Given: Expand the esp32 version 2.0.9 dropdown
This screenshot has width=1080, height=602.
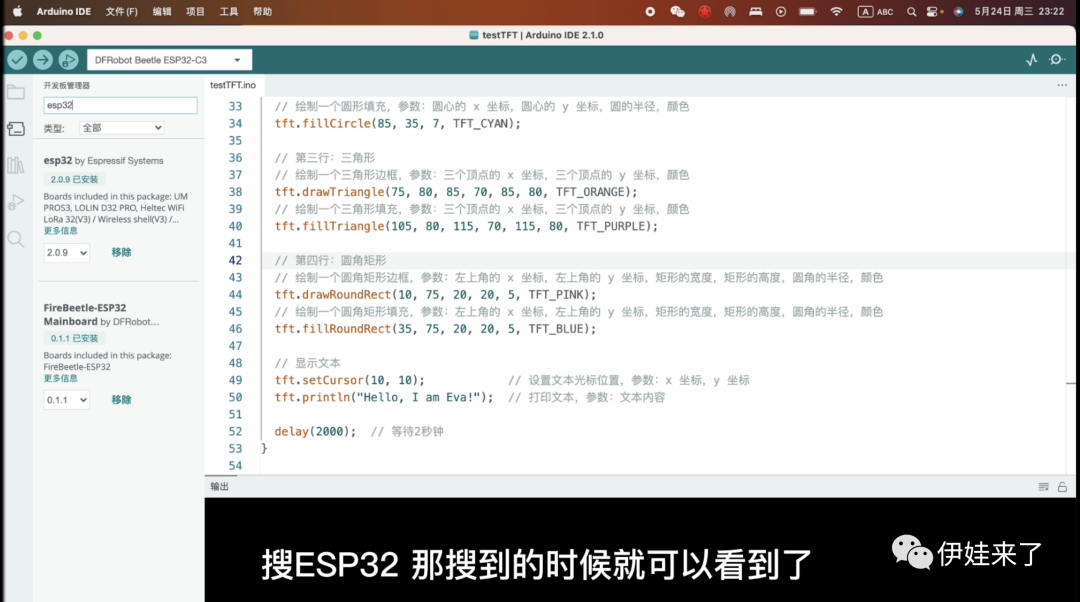Looking at the screenshot, I should coord(67,253).
